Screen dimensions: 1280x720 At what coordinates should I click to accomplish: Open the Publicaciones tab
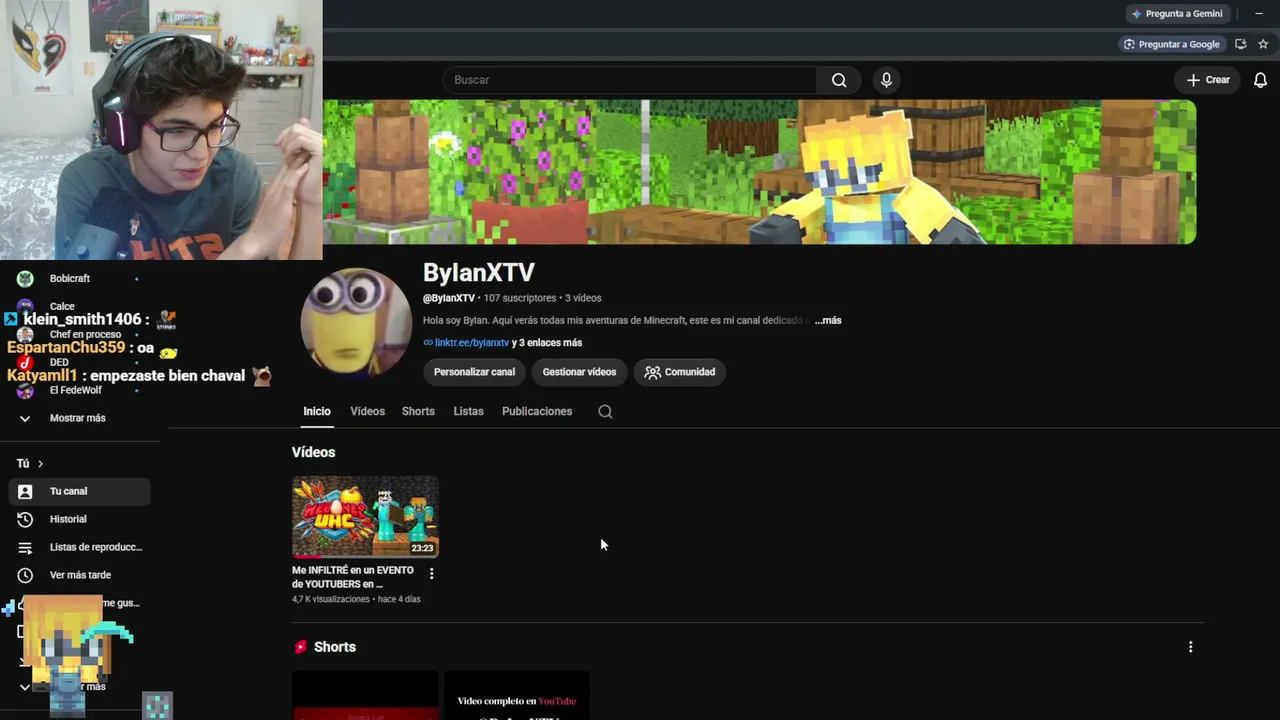pos(537,411)
